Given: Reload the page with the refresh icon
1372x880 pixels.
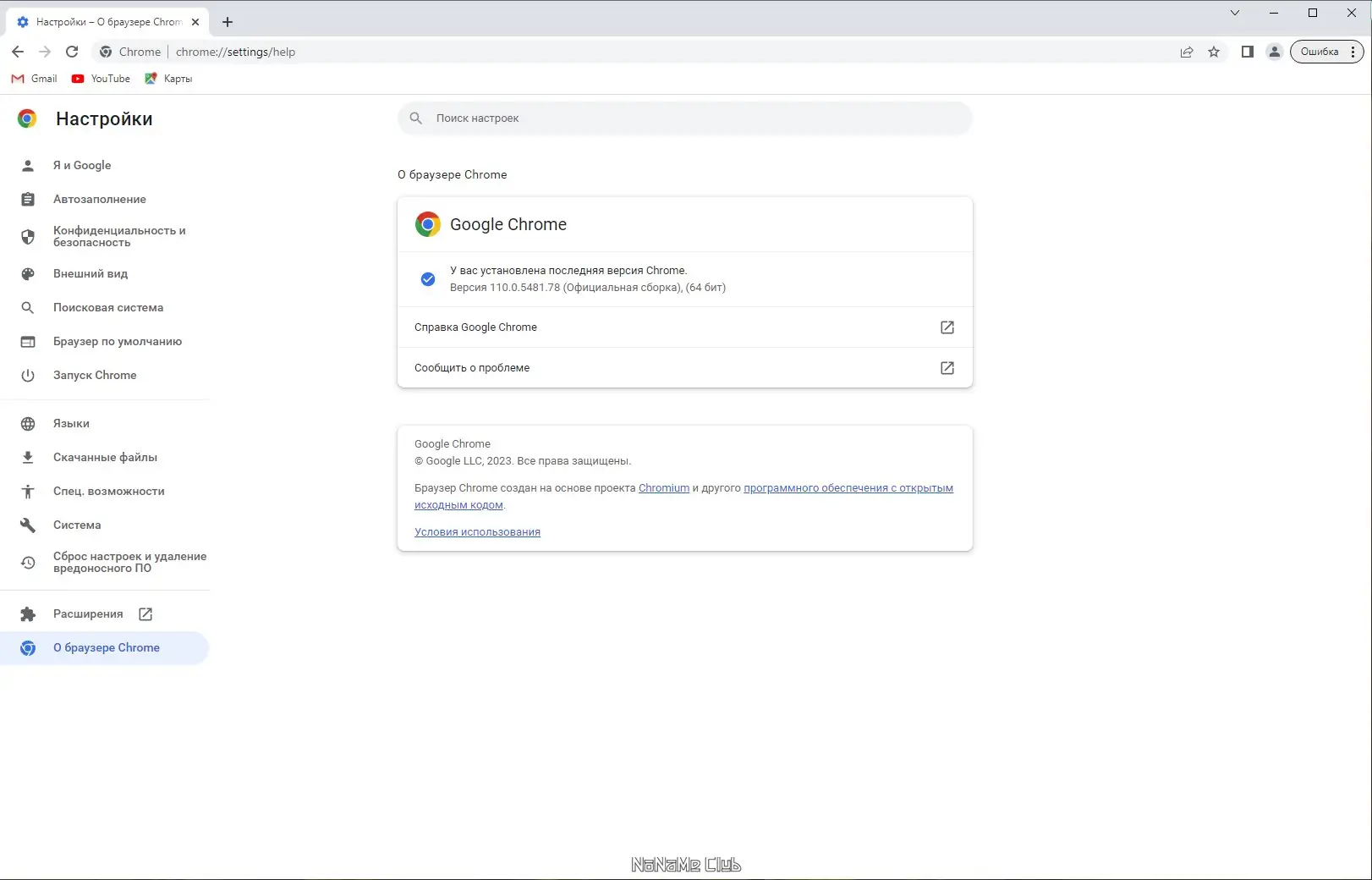Looking at the screenshot, I should 72,52.
